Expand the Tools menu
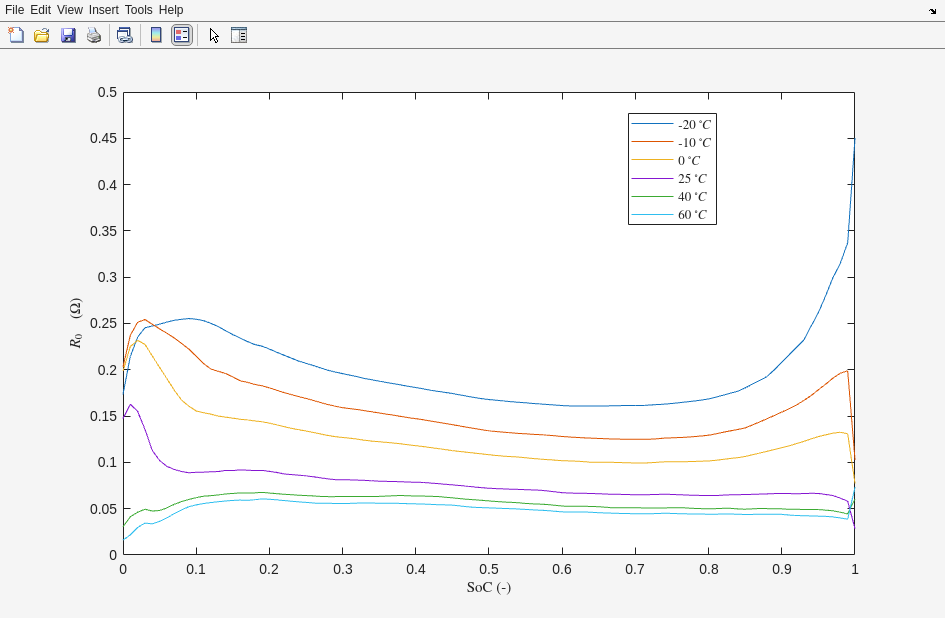Screen dimensions: 945x618 click(139, 10)
